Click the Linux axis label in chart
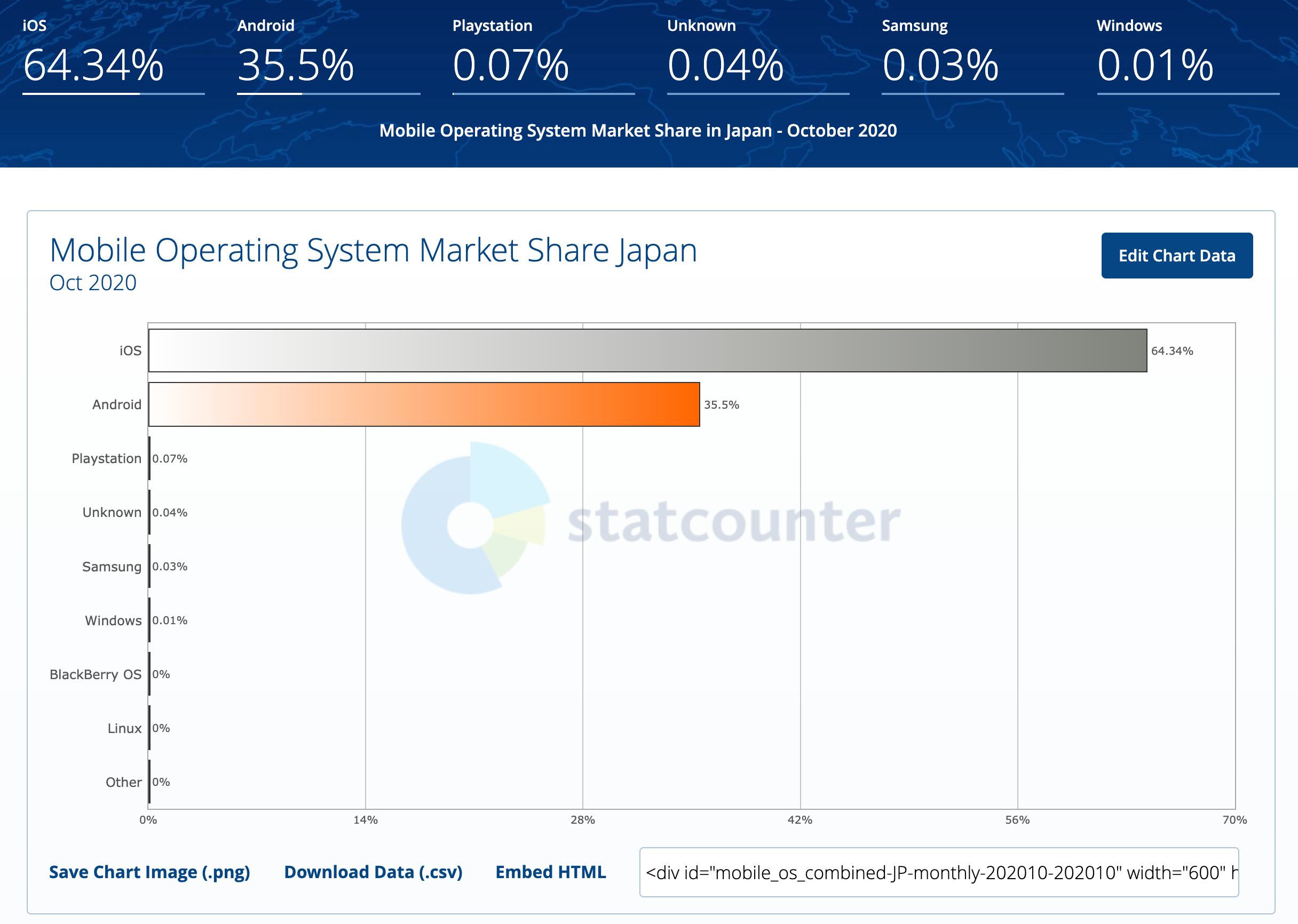This screenshot has width=1298, height=924. coord(124,728)
